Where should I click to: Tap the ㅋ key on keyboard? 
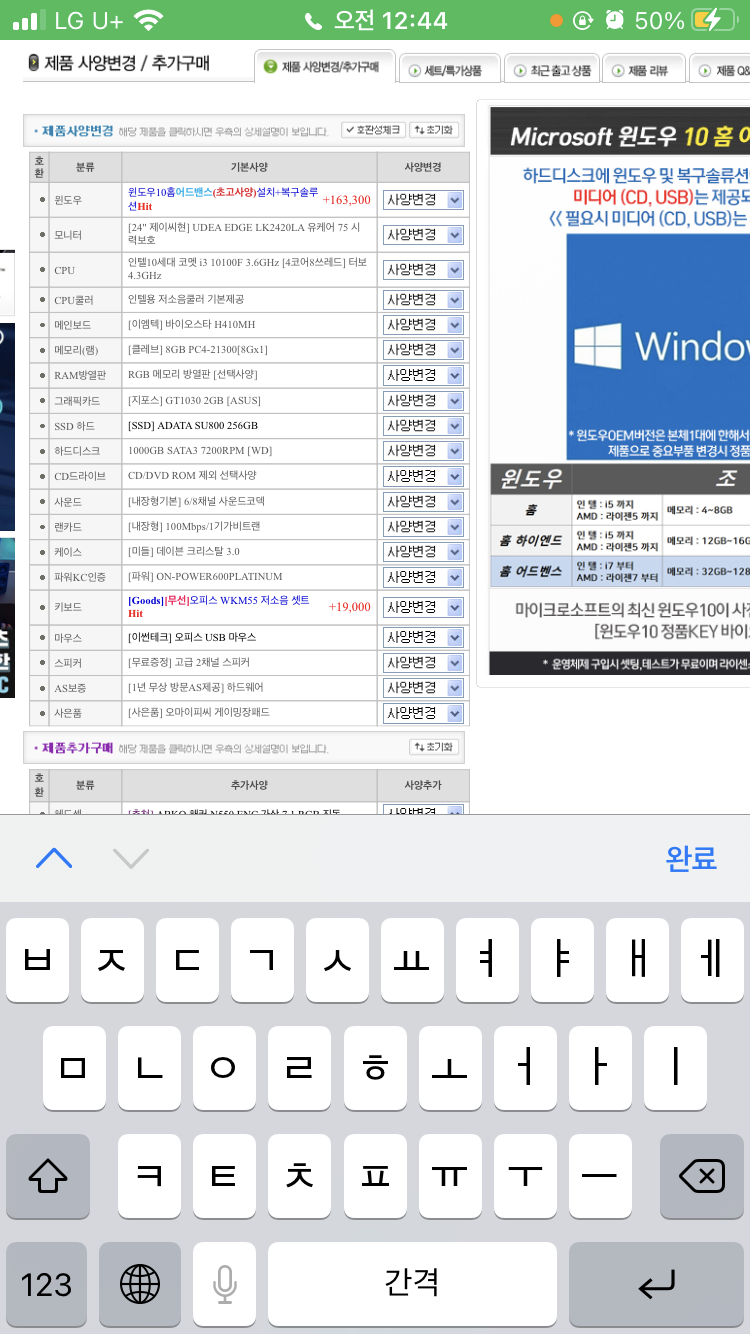pyautogui.click(x=150, y=1176)
